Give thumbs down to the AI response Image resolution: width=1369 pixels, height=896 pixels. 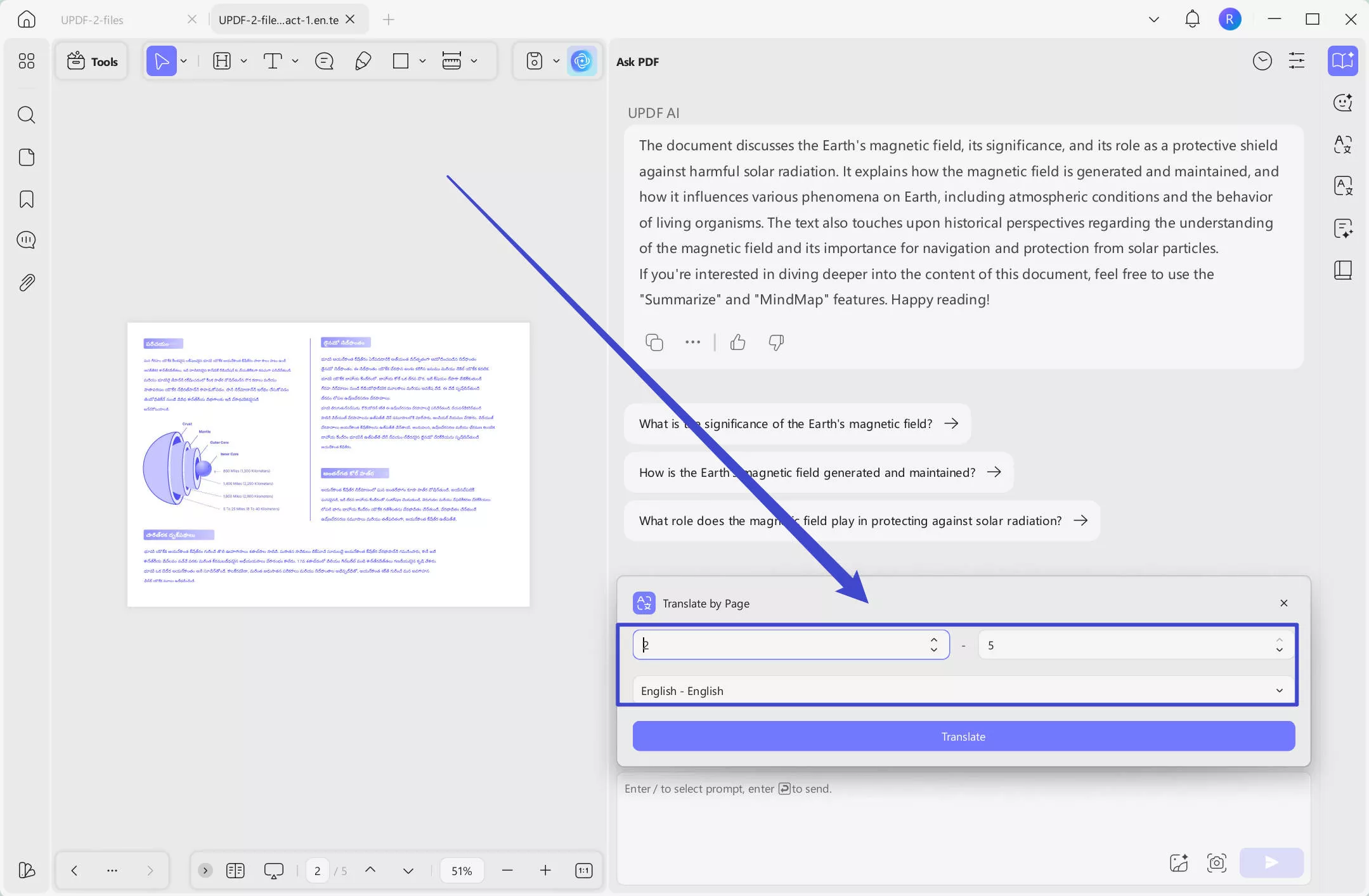[x=775, y=343]
